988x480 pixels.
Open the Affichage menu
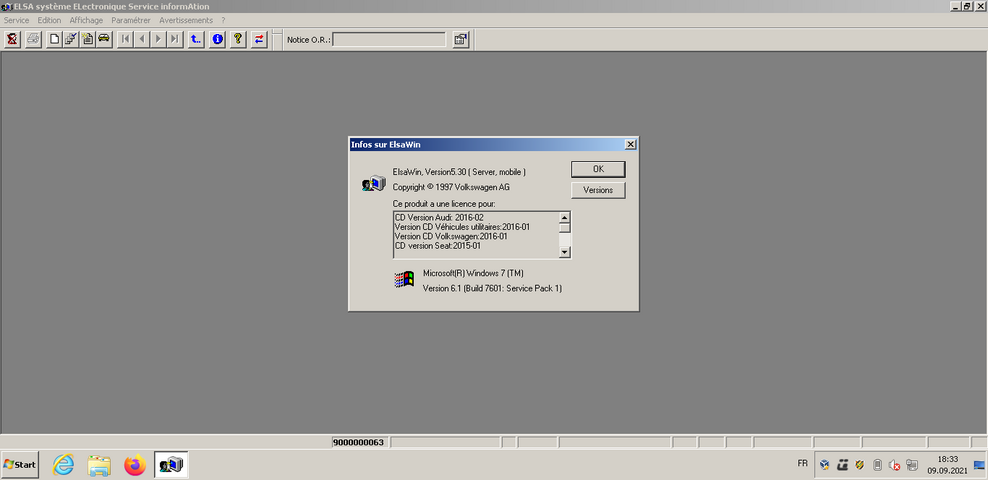click(86, 20)
